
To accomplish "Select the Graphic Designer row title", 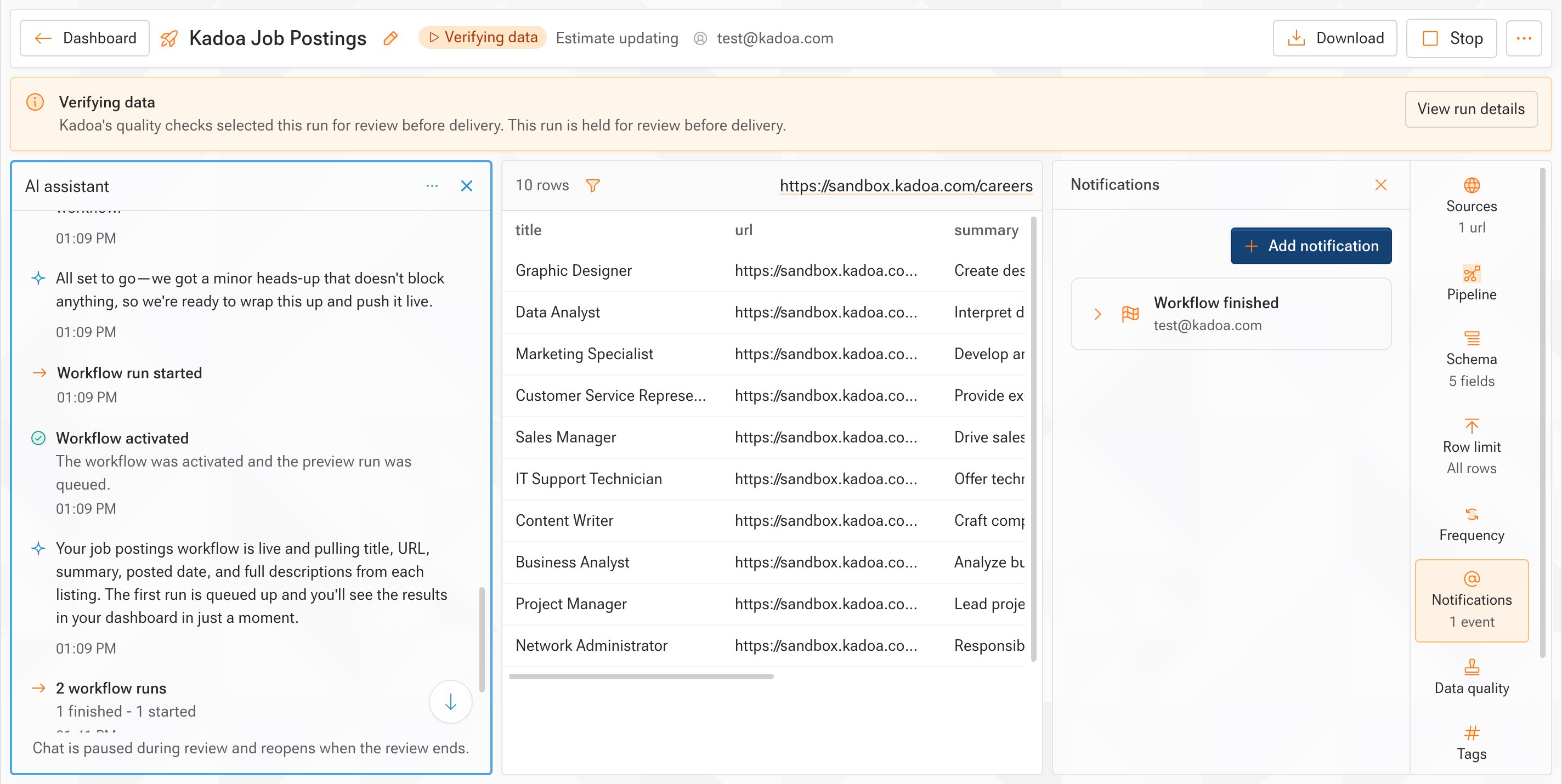I will pos(573,270).
